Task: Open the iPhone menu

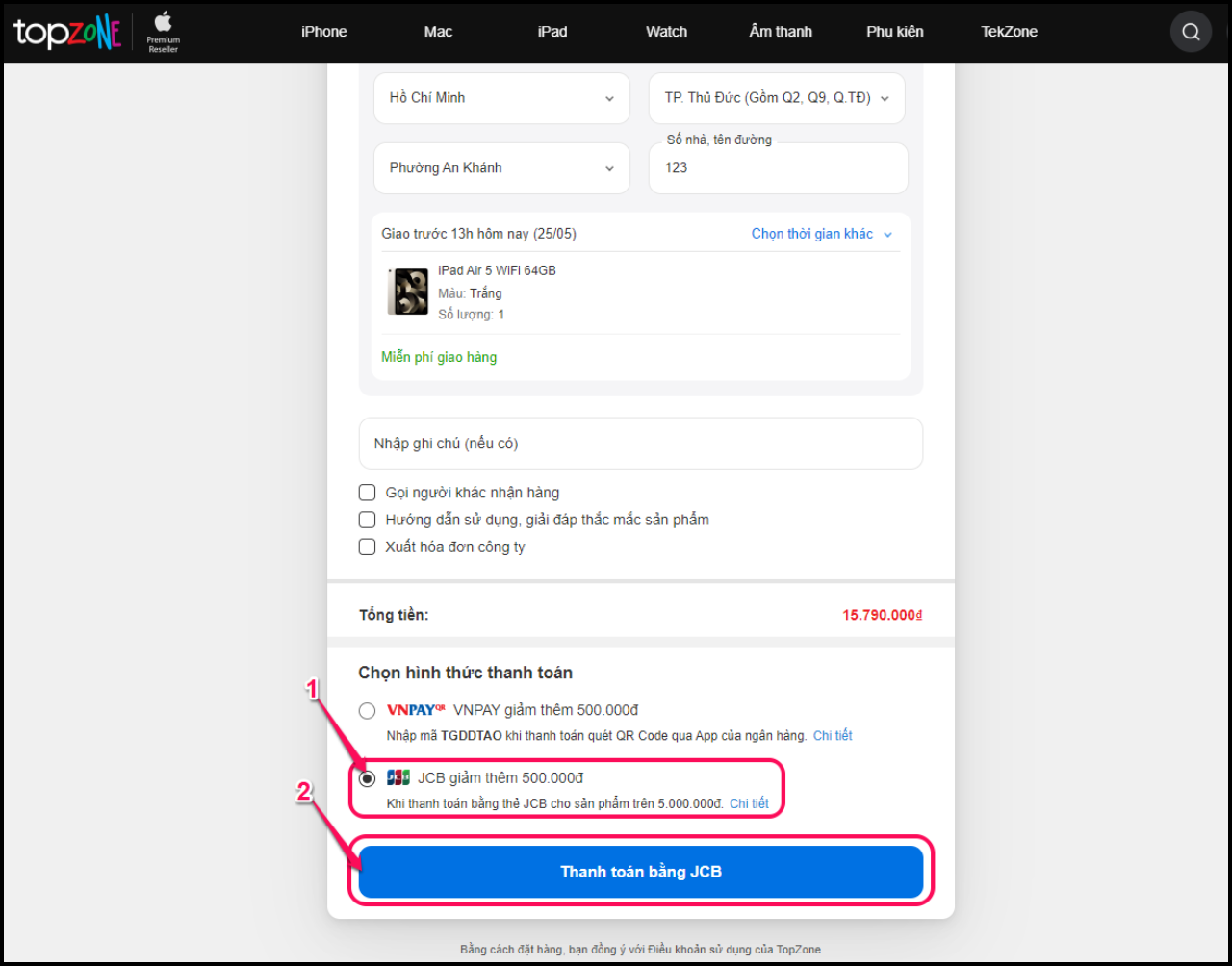Action: coord(323,32)
